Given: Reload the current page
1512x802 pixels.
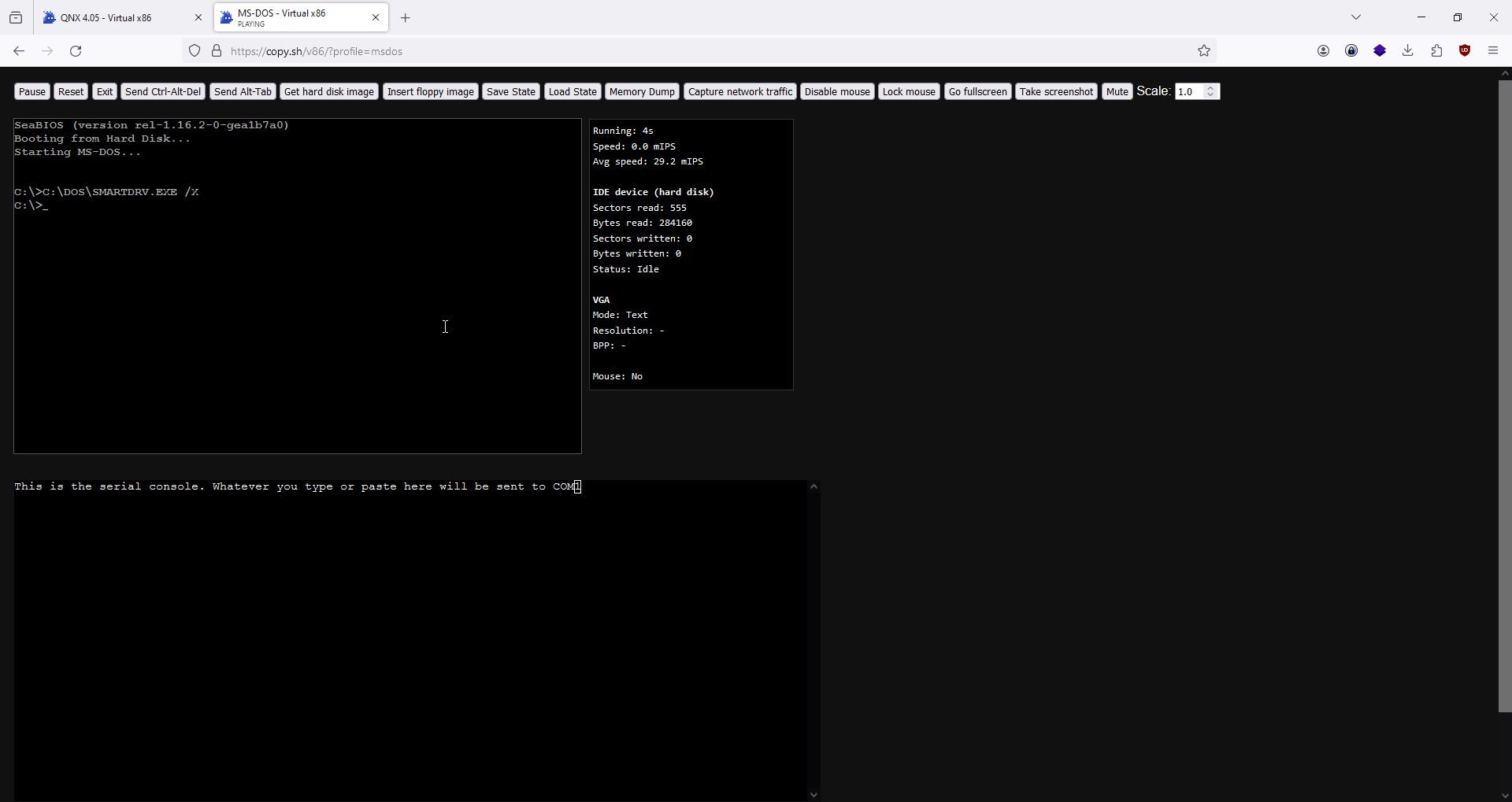Looking at the screenshot, I should point(76,51).
